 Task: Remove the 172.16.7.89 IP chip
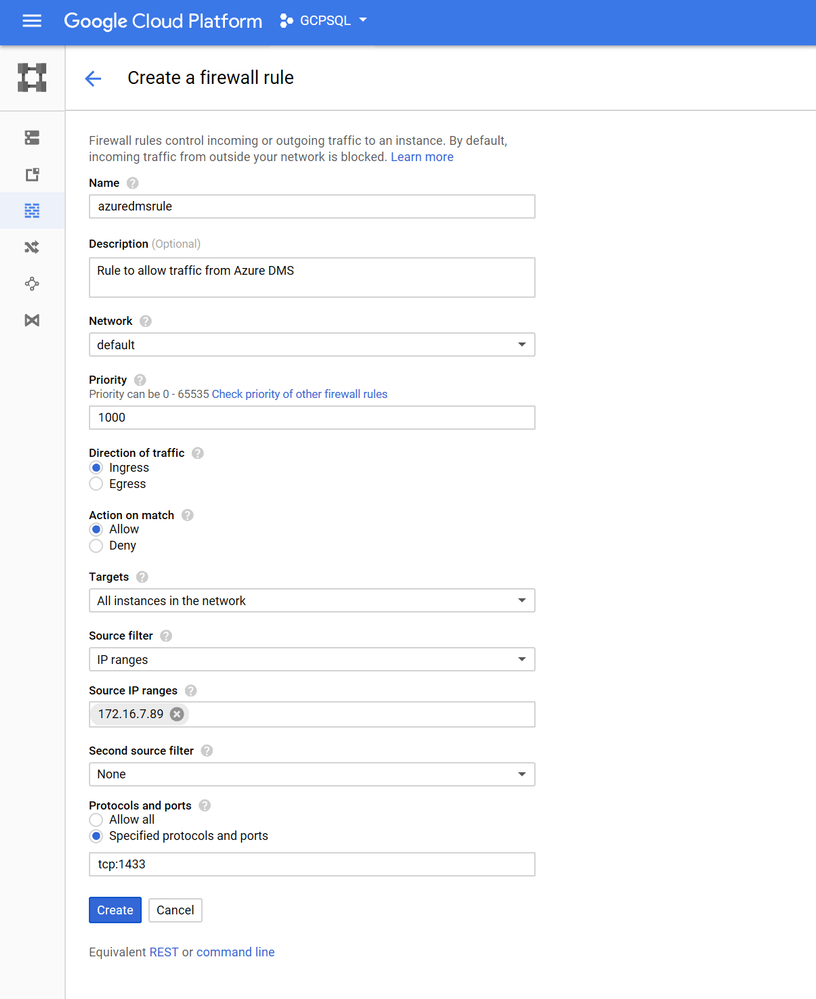click(x=177, y=714)
